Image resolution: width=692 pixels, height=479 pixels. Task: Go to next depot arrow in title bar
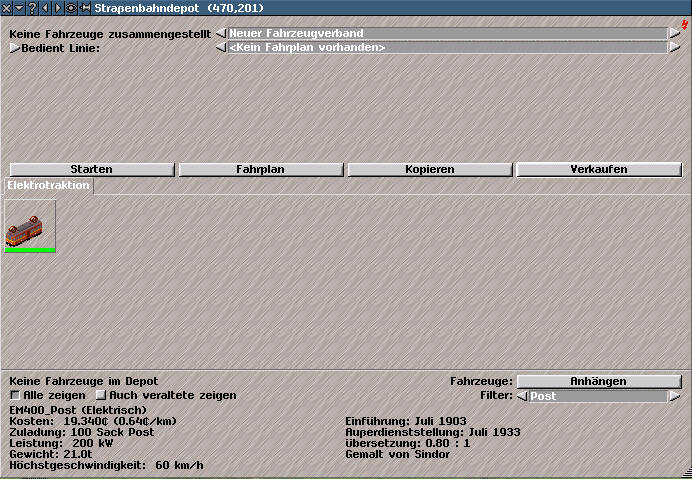point(57,7)
